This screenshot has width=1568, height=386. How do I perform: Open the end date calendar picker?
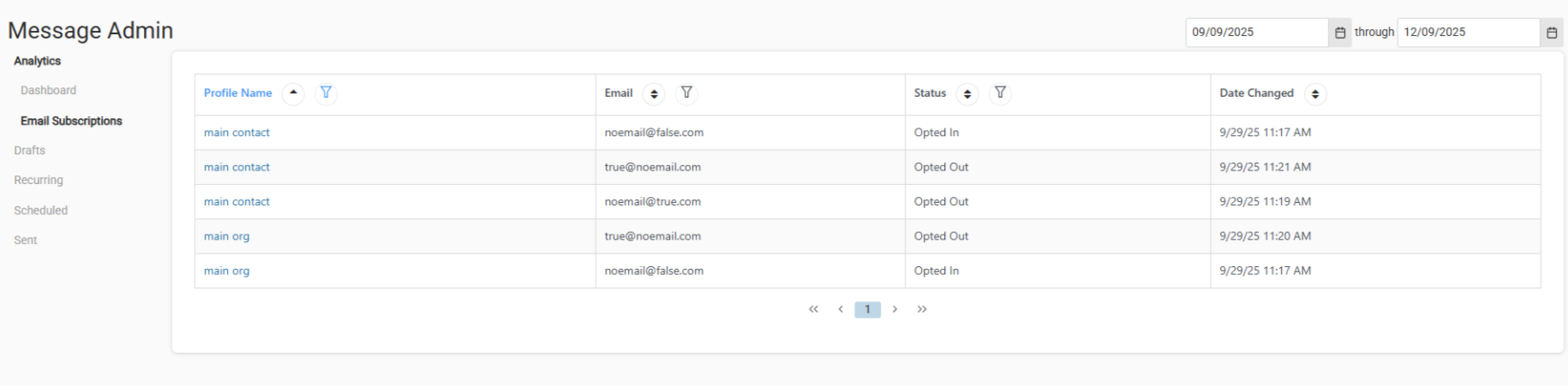[x=1552, y=33]
